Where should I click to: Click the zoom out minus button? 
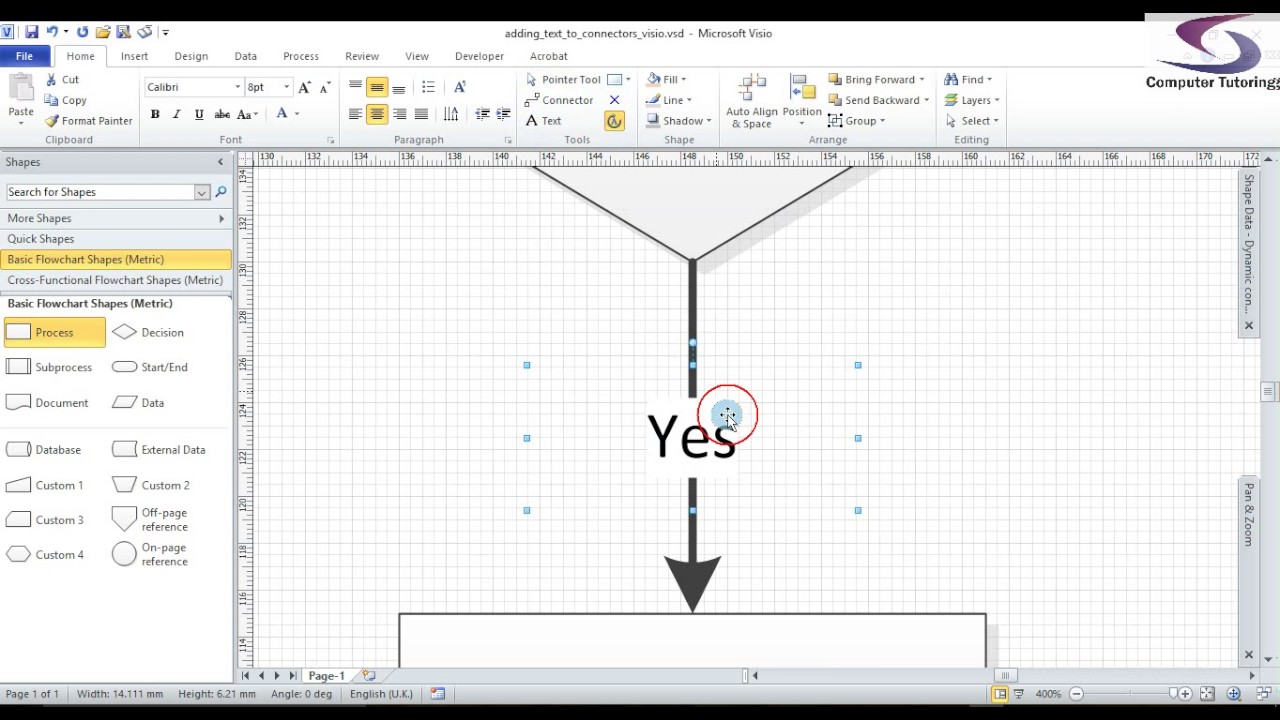1077,694
